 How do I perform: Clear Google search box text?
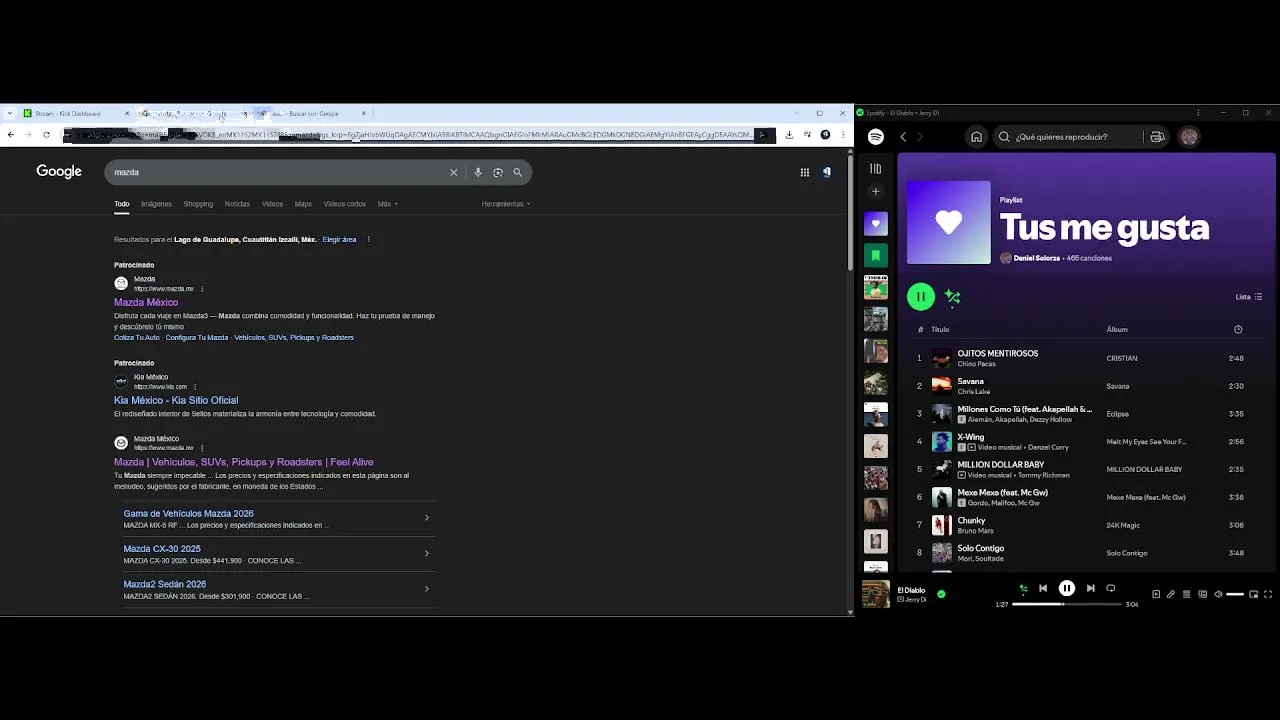(453, 172)
